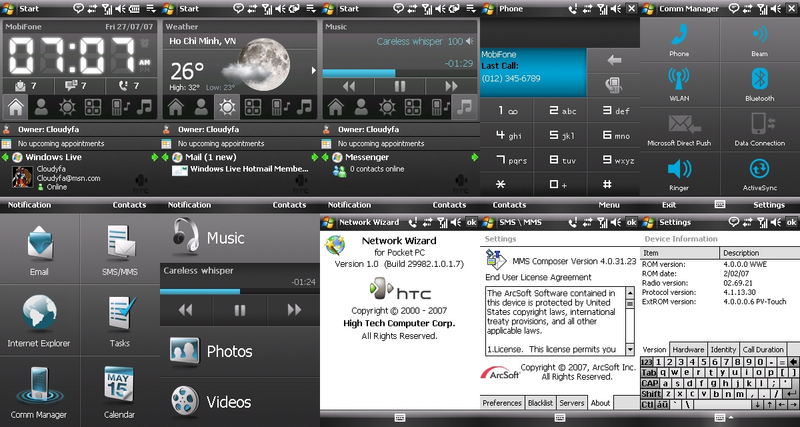Open the ringtone phone tab in the top Music panel
This screenshot has height=427, width=800.
tap(438, 107)
